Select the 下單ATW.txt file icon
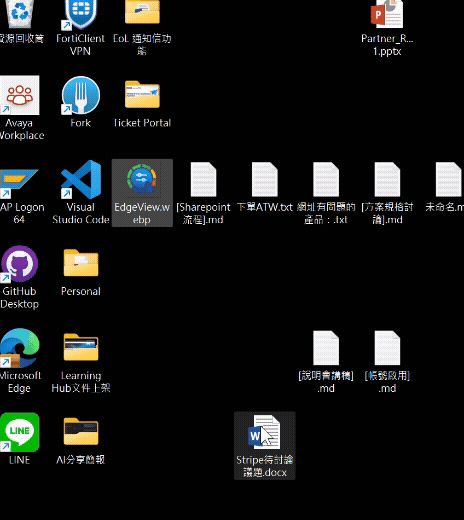 265,180
